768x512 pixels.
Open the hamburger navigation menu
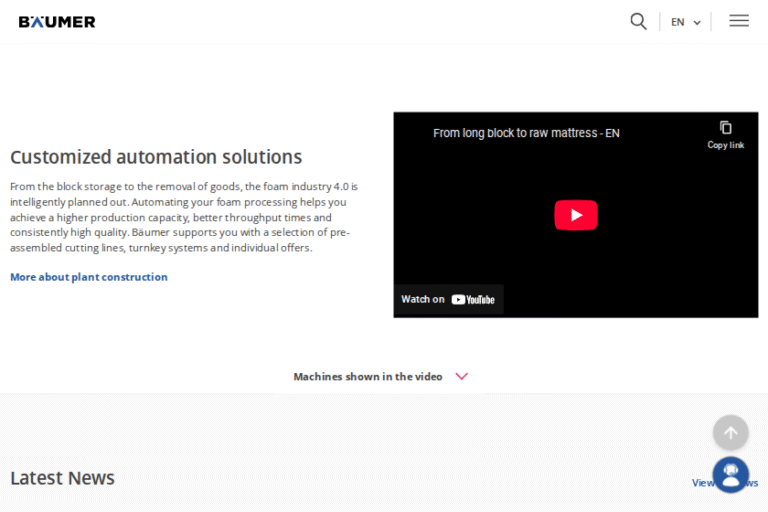coord(739,21)
